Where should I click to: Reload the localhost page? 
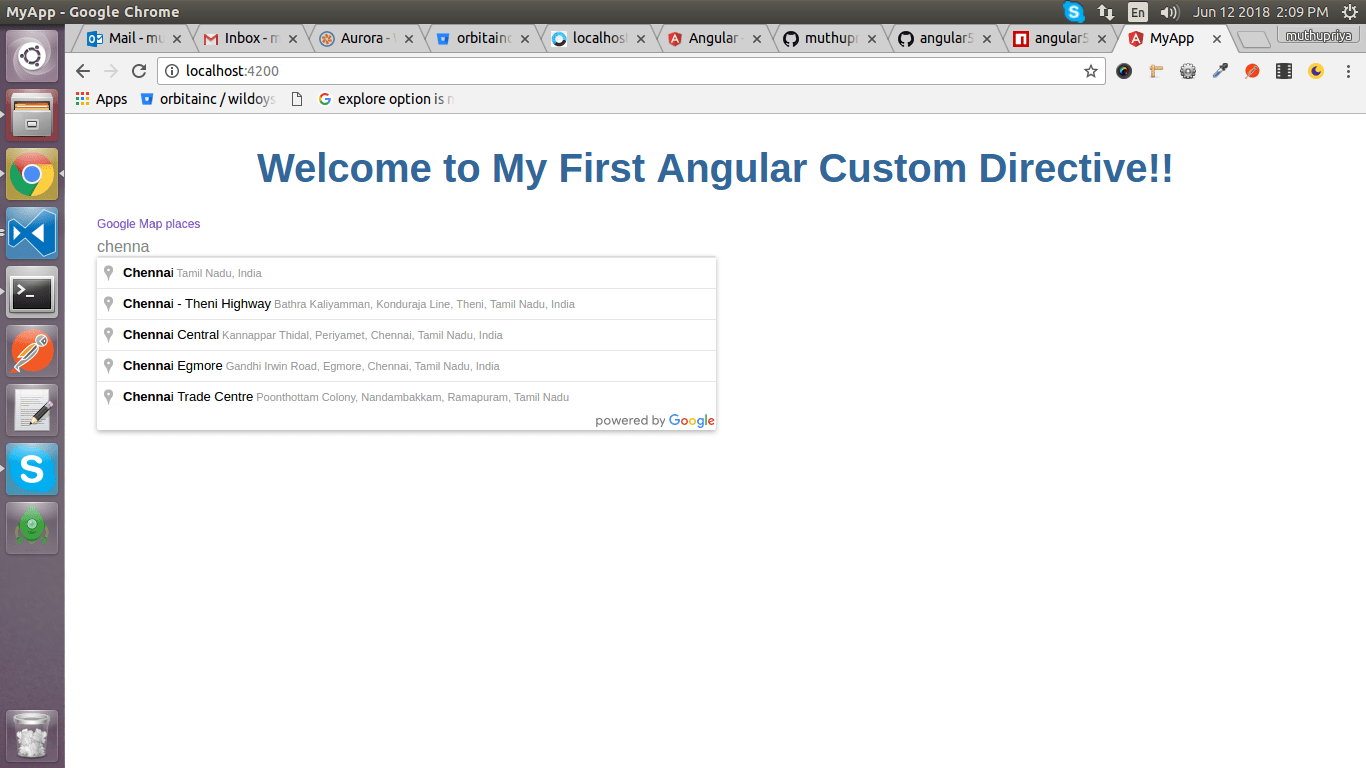[x=139, y=71]
